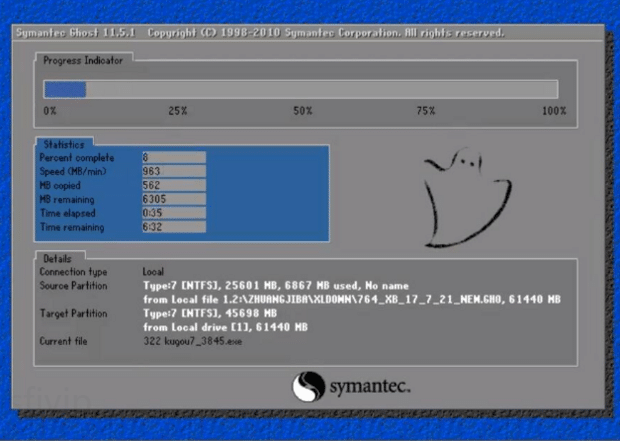Click the Current file kugou7_3845.exe entry
The height and width of the screenshot is (441, 620).
pyautogui.click(x=192, y=342)
